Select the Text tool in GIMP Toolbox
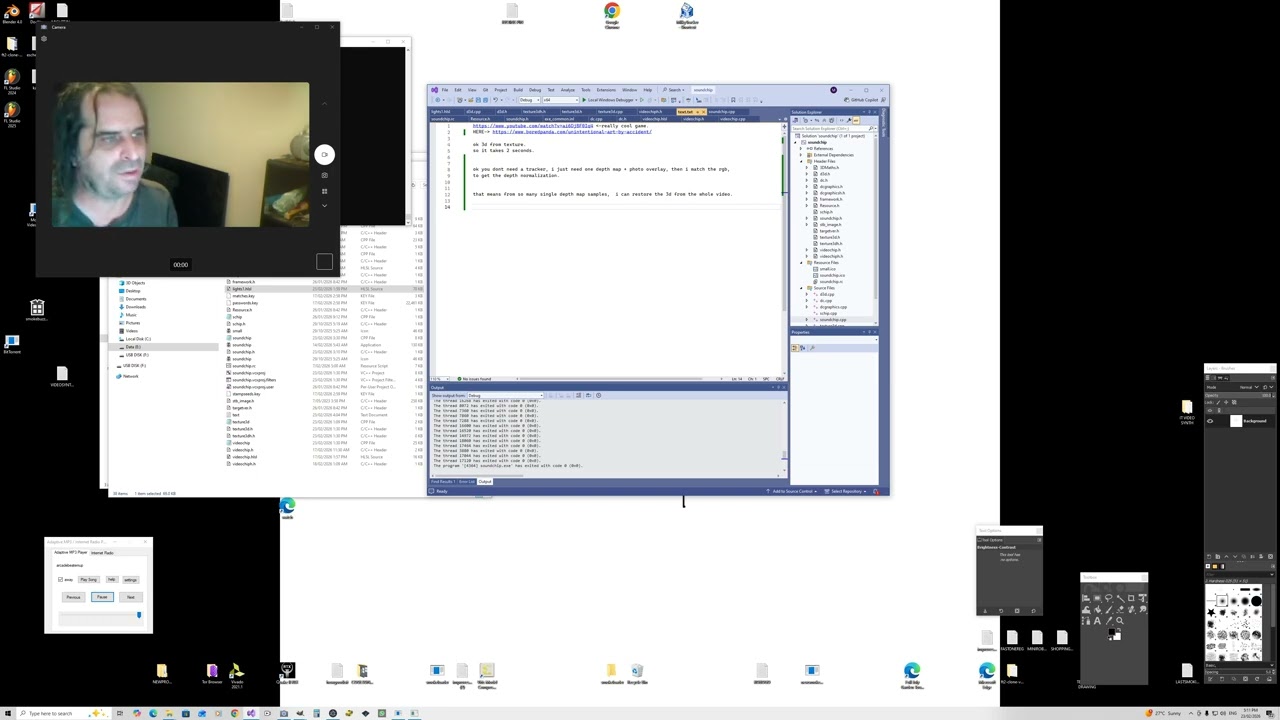The height and width of the screenshot is (720, 1280). coord(1097,621)
